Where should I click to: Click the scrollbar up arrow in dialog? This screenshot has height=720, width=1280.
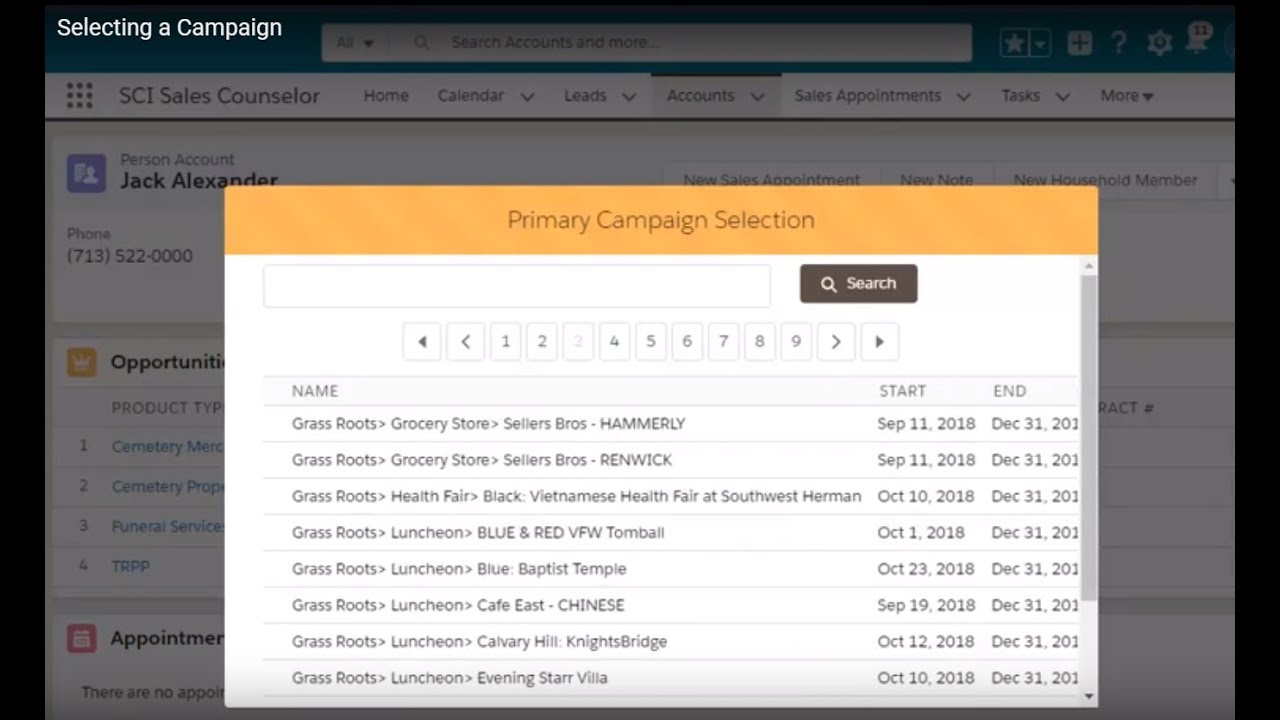(1089, 265)
